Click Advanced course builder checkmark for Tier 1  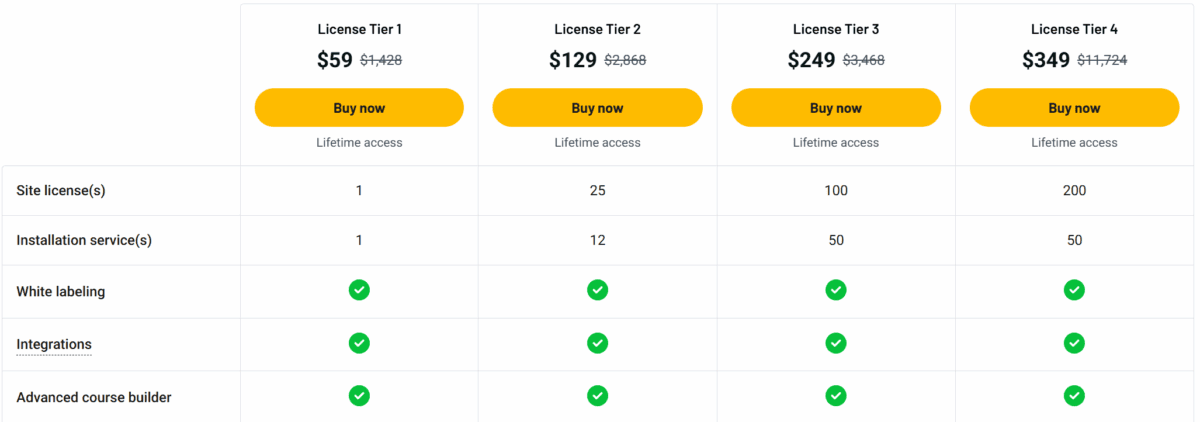(359, 396)
